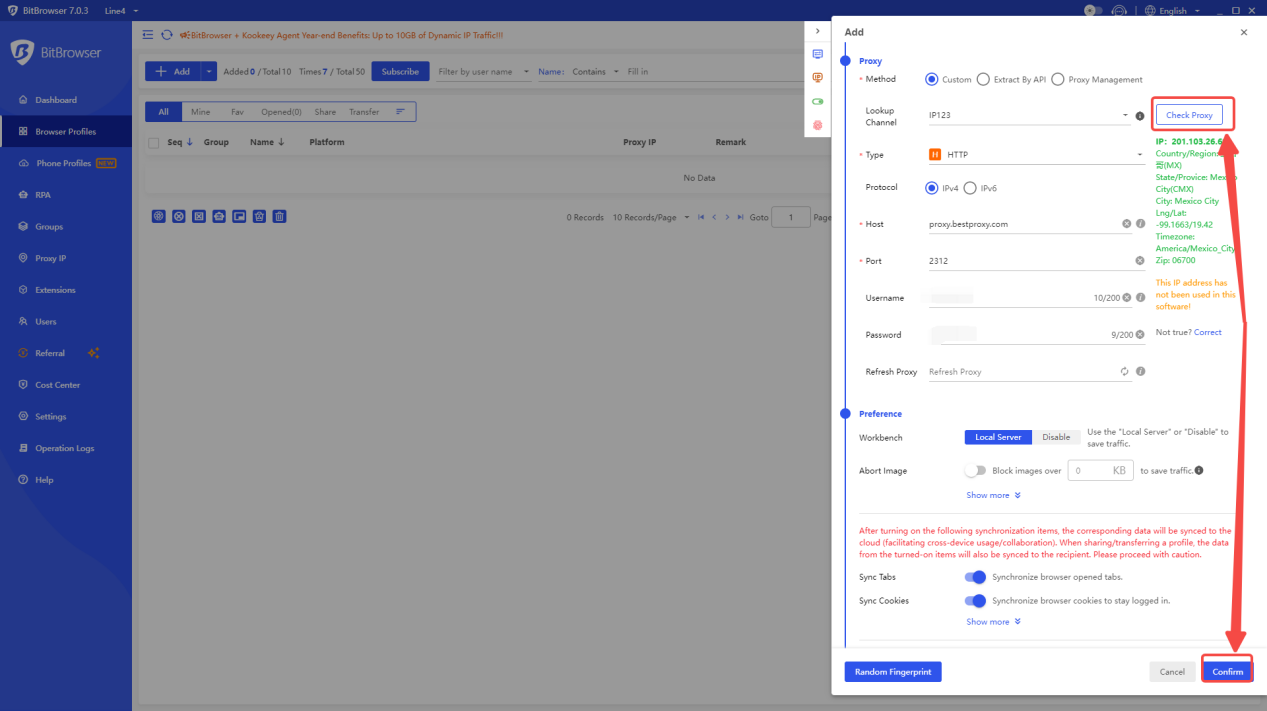Click the info icon beside Lookup Channel
This screenshot has width=1267, height=711.
point(1140,116)
